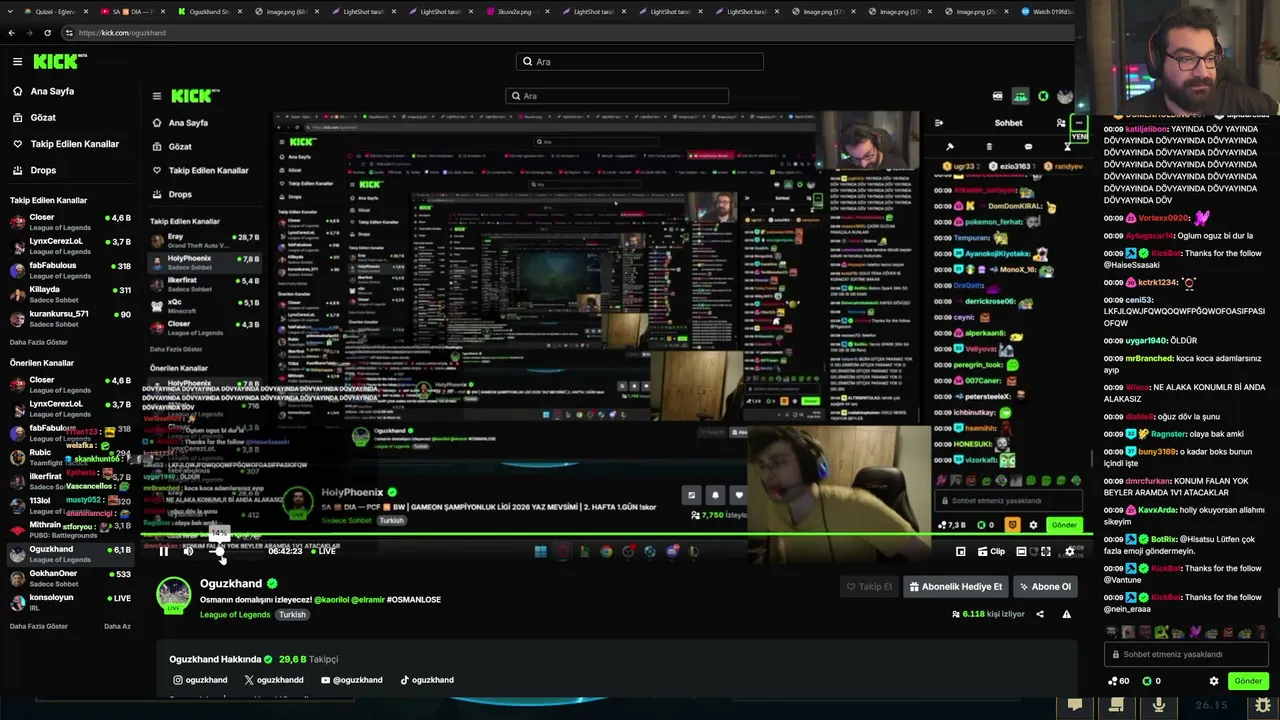Mute the stream volume
The height and width of the screenshot is (720, 1280).
click(188, 551)
